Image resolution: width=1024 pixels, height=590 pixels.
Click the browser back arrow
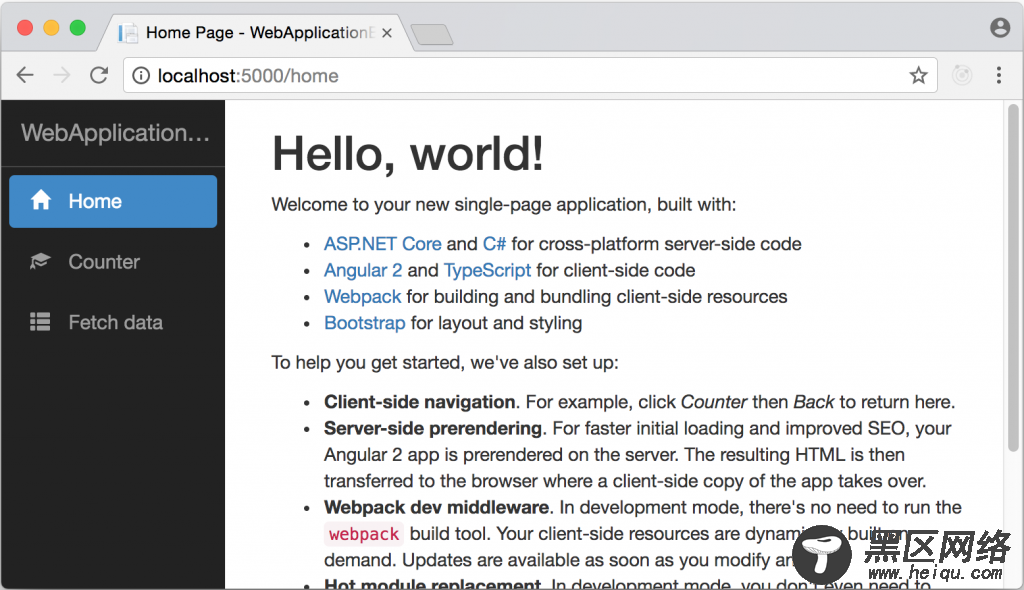coord(25,75)
